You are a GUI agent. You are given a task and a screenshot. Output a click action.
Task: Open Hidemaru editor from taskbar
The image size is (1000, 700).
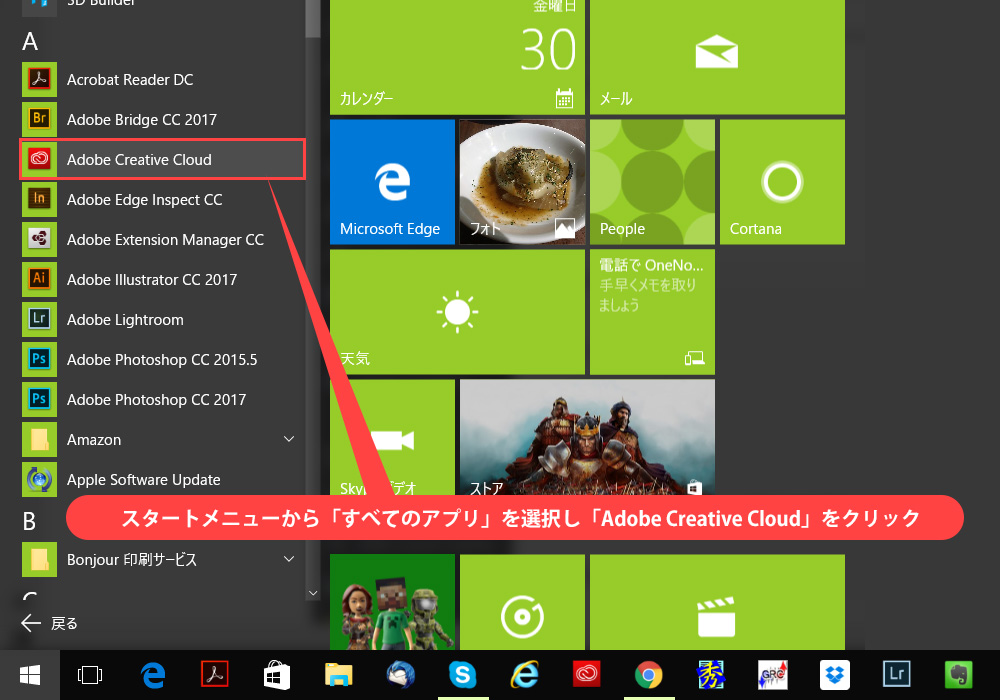click(x=710, y=675)
